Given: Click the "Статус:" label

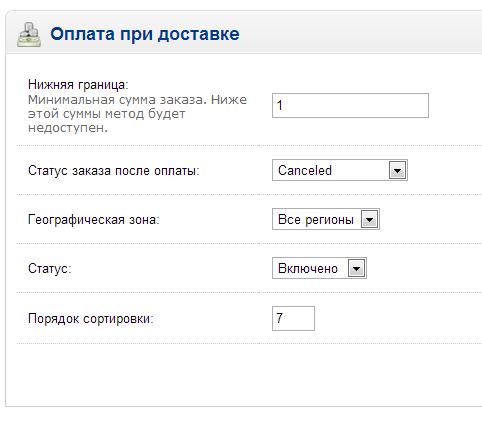Looking at the screenshot, I should click(50, 269).
